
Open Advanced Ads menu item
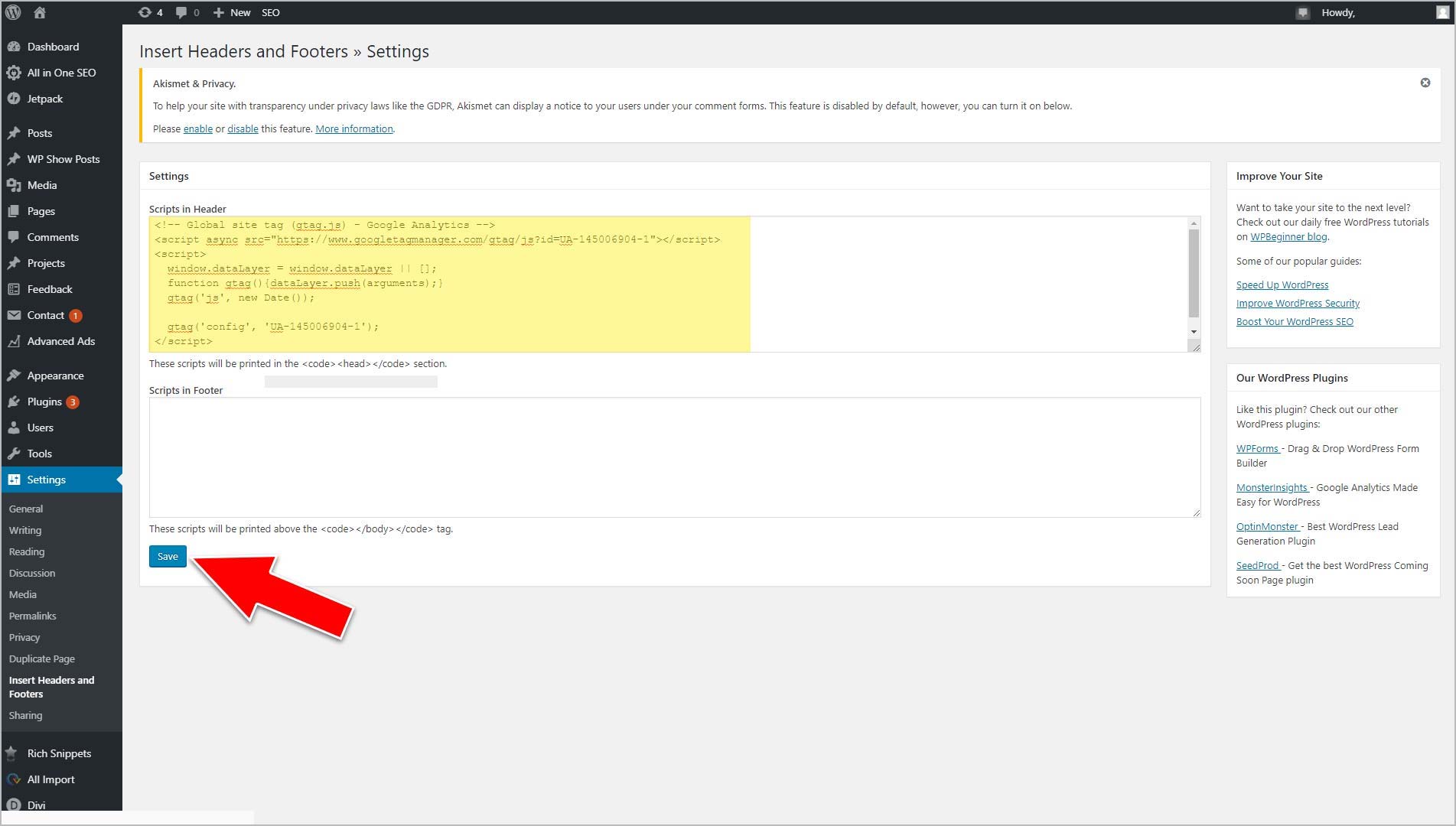61,341
